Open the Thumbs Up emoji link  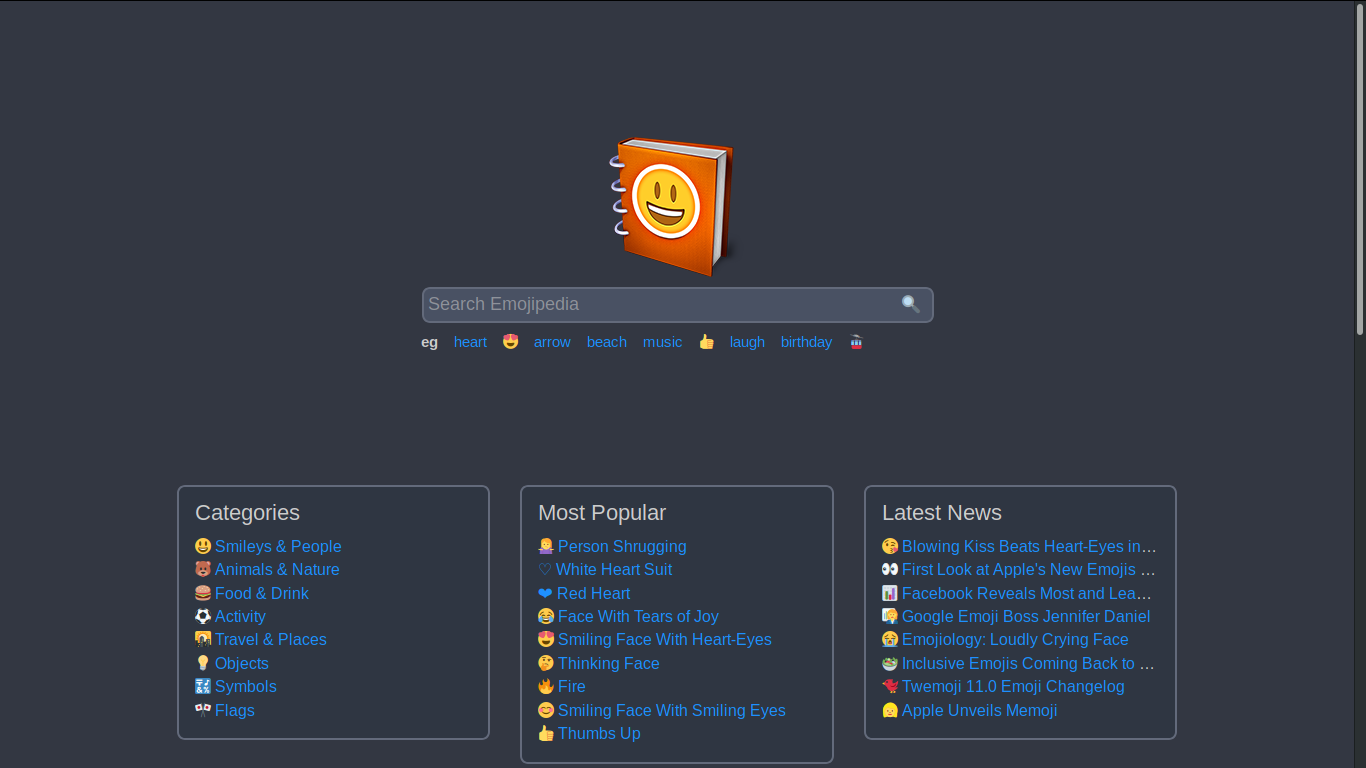[x=599, y=733]
